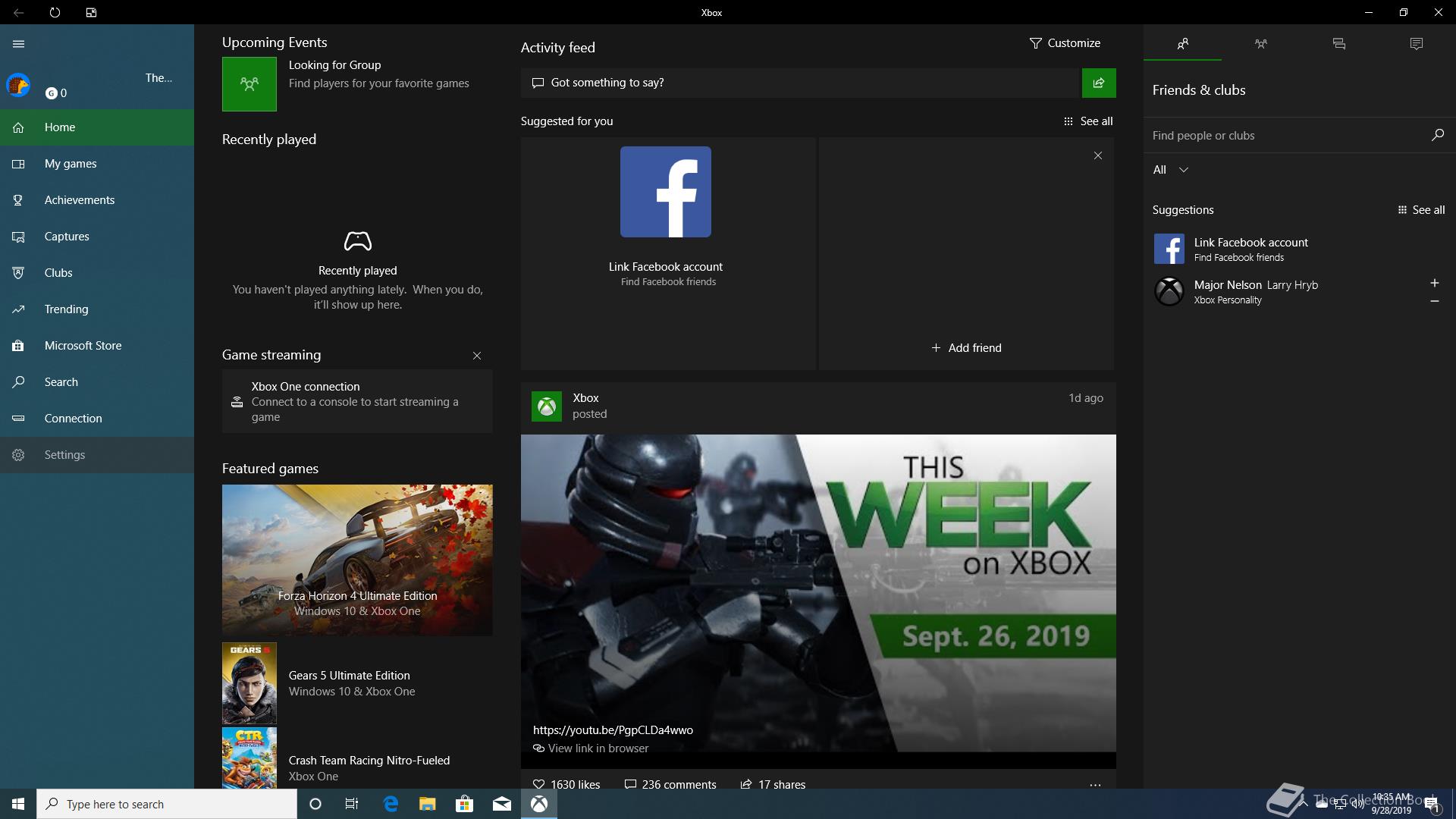
Task: Launch Microsoft Edge from taskbar
Action: click(x=391, y=804)
